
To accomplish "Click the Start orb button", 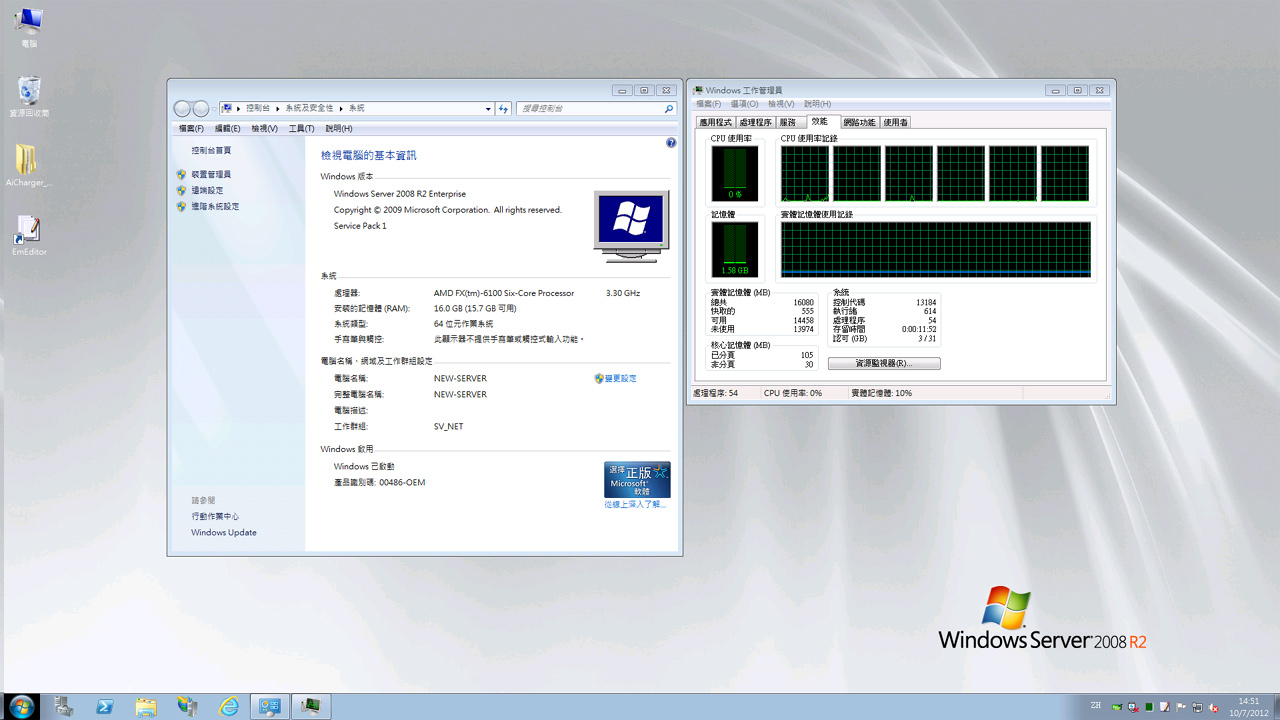I will point(20,707).
